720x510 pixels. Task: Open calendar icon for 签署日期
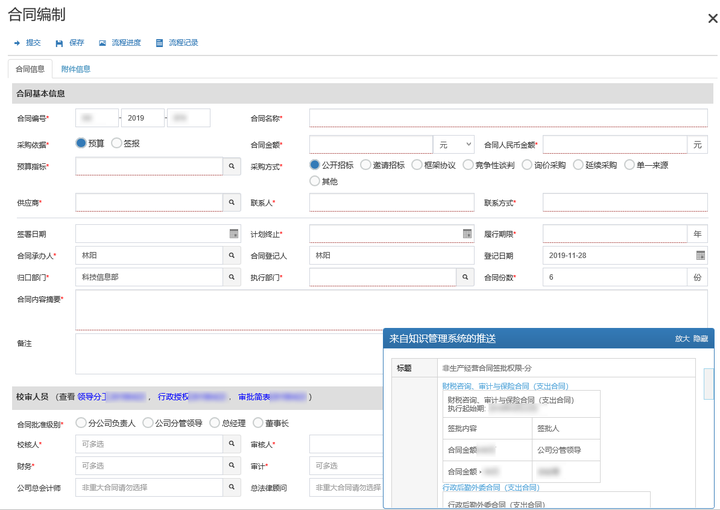click(x=234, y=234)
